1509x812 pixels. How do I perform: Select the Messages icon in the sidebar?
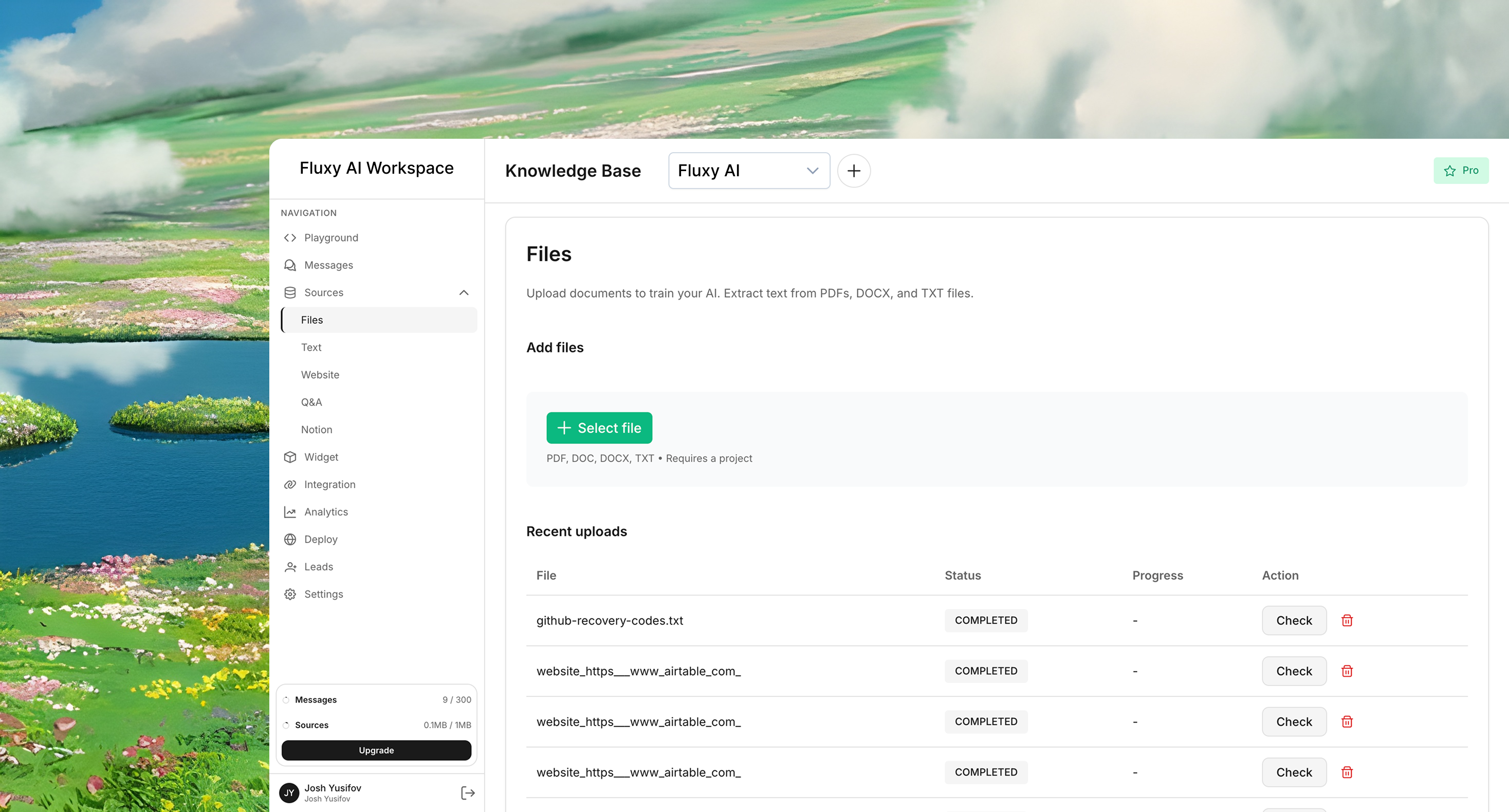click(x=289, y=265)
